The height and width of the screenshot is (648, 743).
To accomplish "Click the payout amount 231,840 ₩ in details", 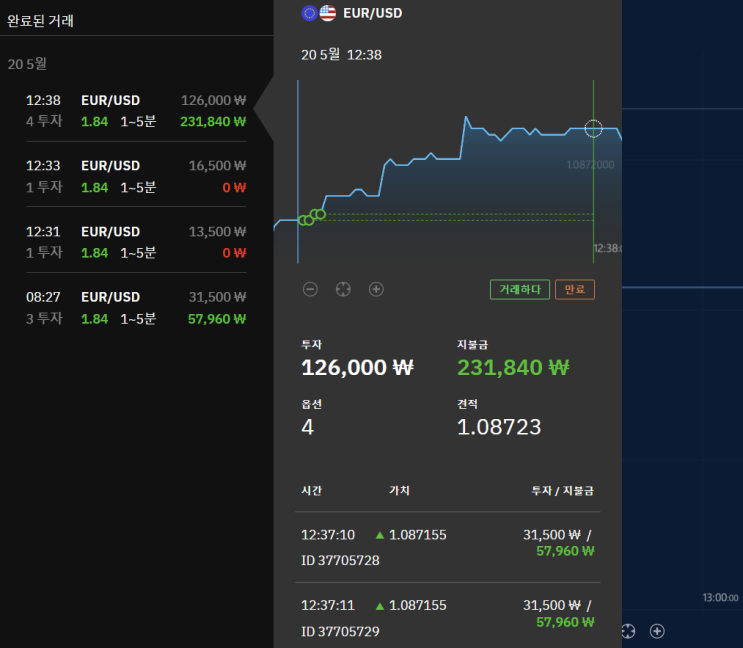I will pos(513,368).
